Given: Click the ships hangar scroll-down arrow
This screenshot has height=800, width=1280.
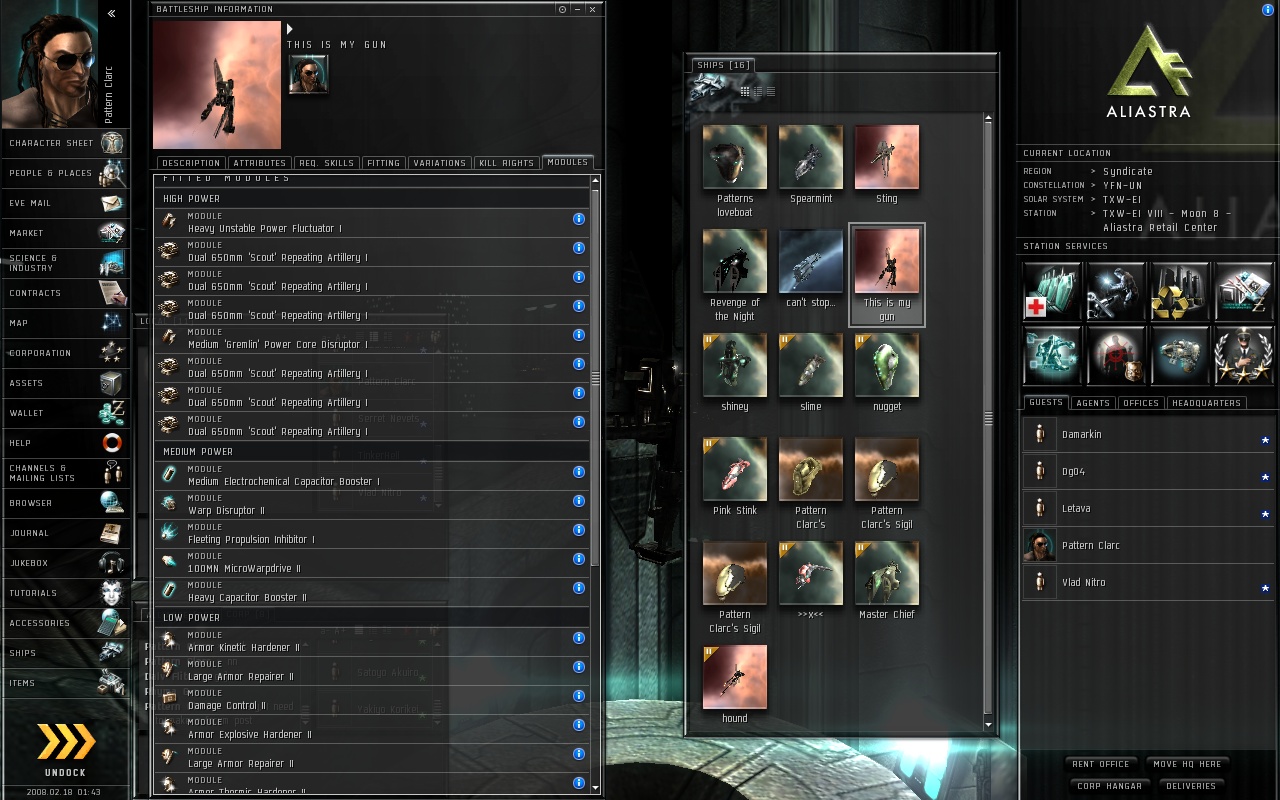Looking at the screenshot, I should [988, 725].
